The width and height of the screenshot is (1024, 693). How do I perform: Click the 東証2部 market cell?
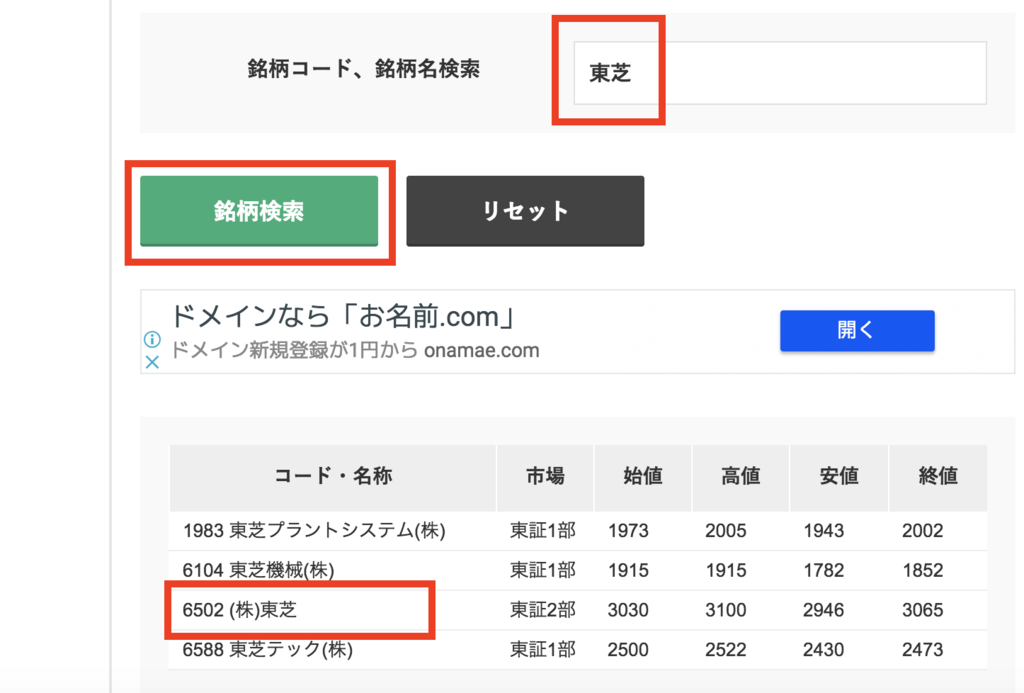click(x=543, y=610)
